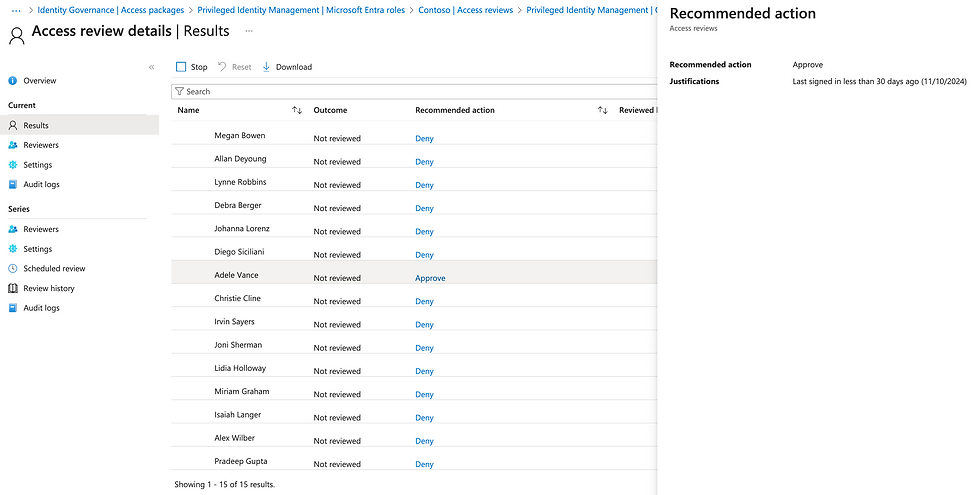Click the Download button label
This screenshot has height=495, width=980.
pyautogui.click(x=294, y=67)
